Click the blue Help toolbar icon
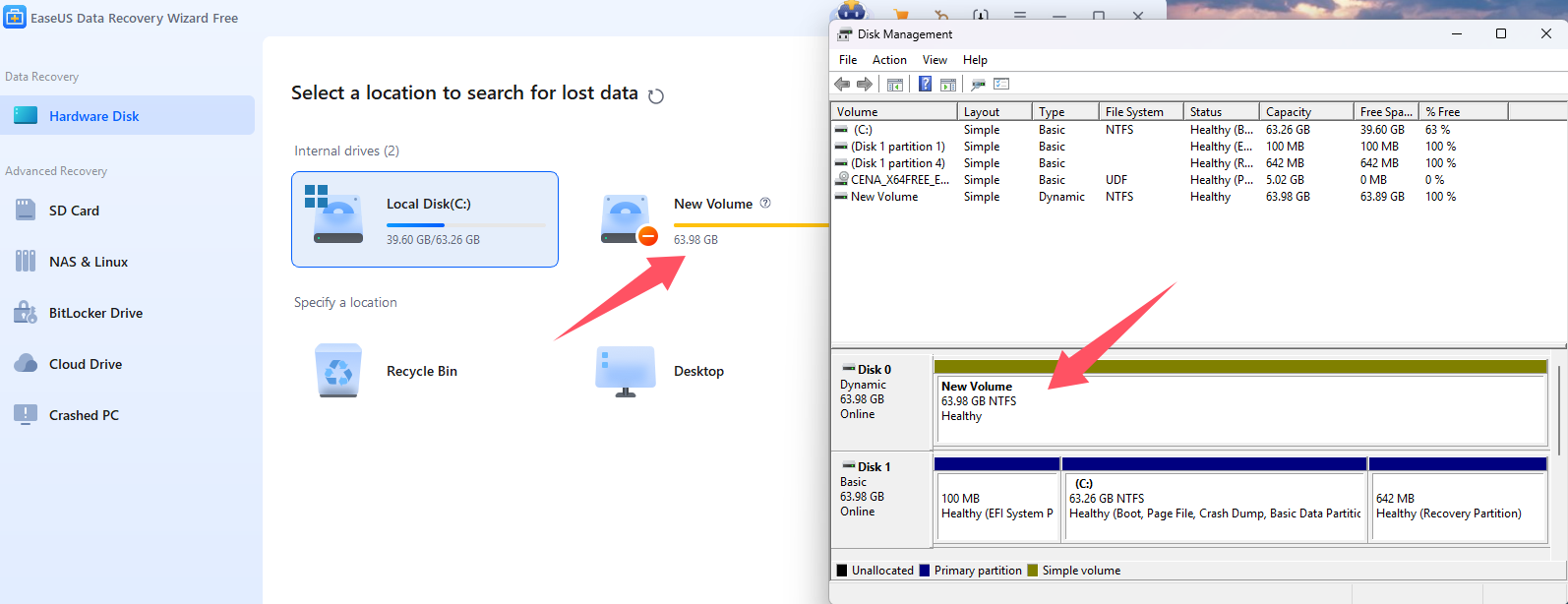1568x604 pixels. (x=925, y=84)
